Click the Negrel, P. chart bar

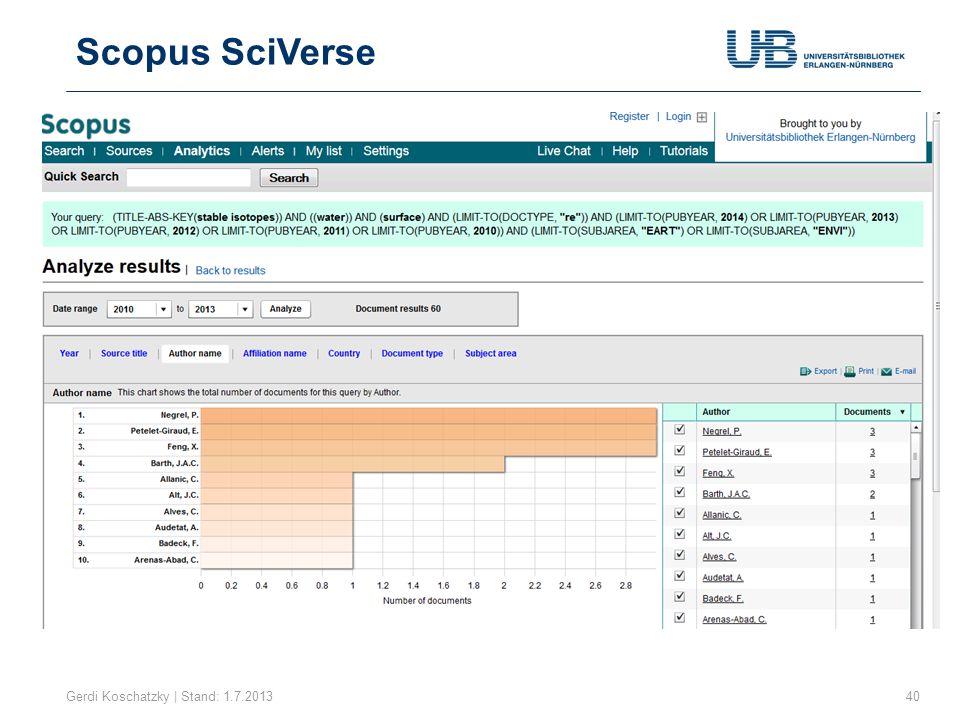pos(429,416)
